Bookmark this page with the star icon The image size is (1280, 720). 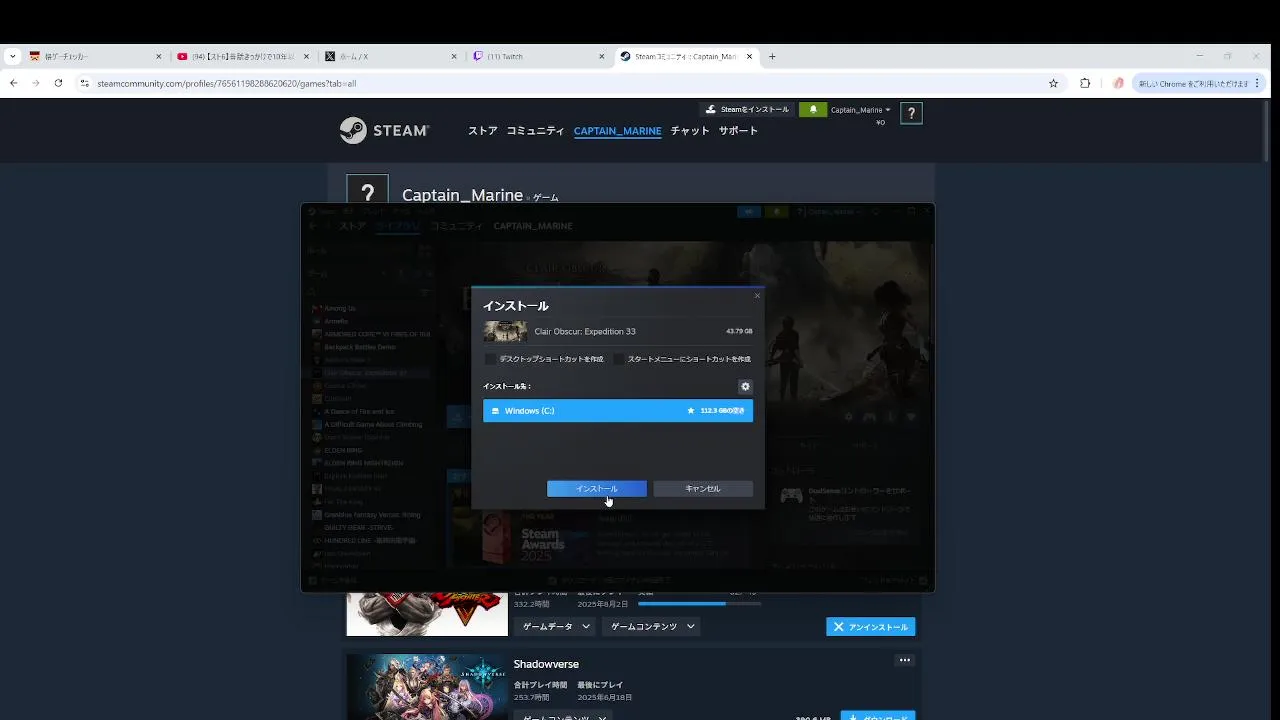pyautogui.click(x=1053, y=84)
